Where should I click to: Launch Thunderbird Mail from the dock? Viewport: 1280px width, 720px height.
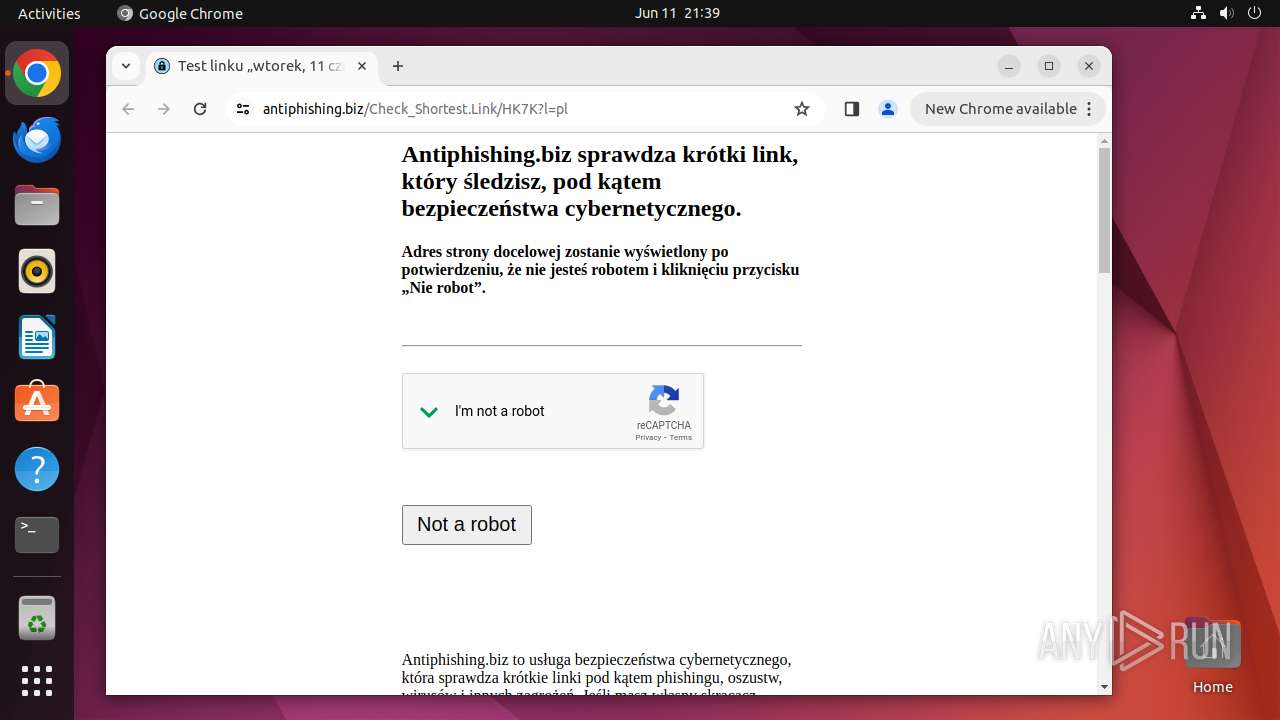[x=37, y=140]
